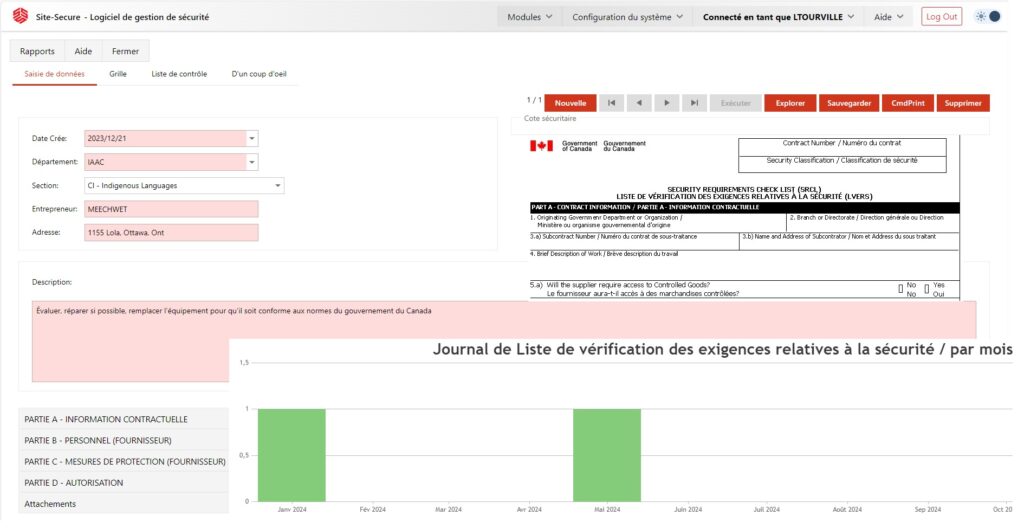Switch to the Saisie de données tab
This screenshot has width=1024, height=528.
point(54,74)
